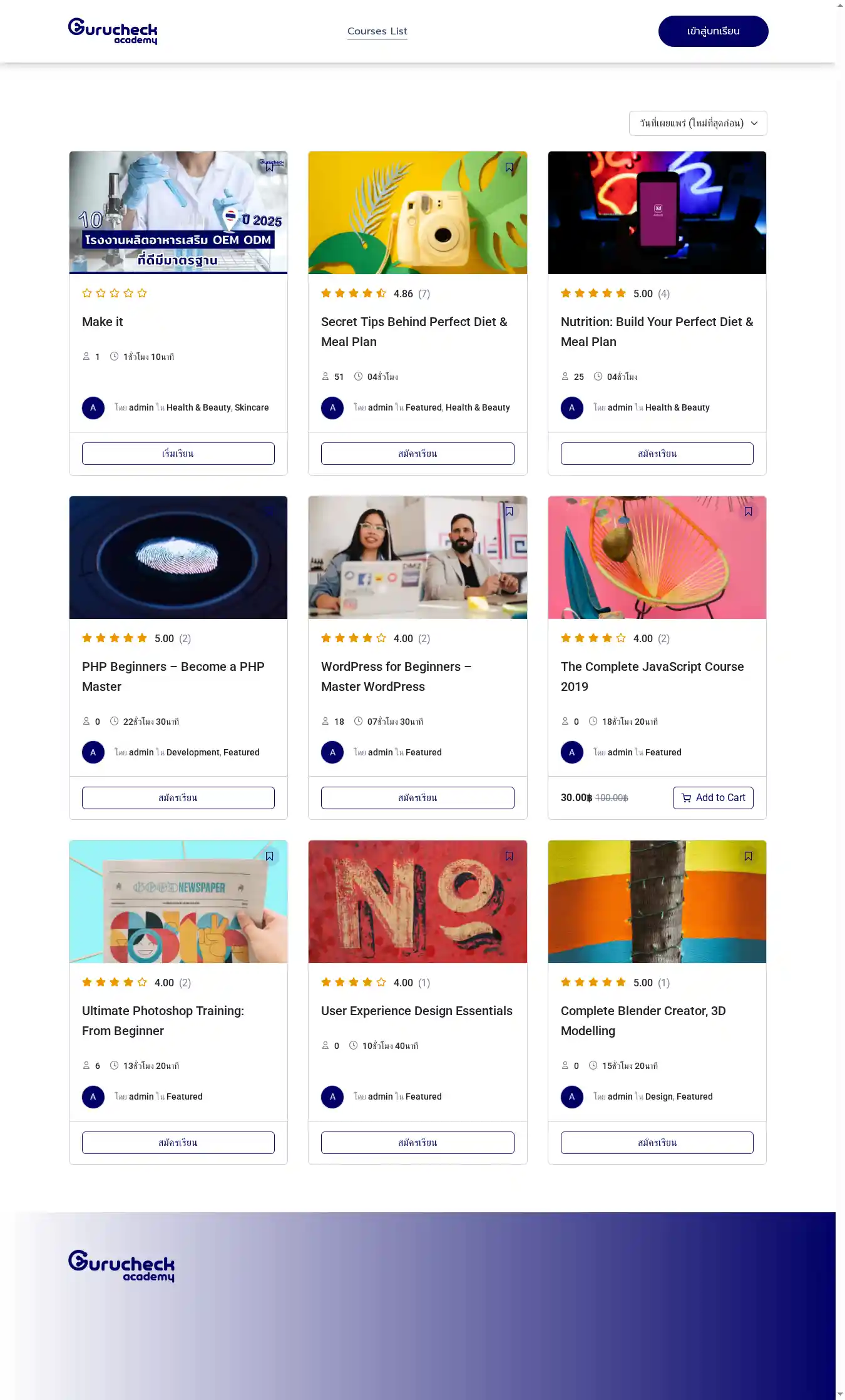Bookmark the Secret Tips Behind Perfect Diet course
845x1400 pixels.
(509, 167)
